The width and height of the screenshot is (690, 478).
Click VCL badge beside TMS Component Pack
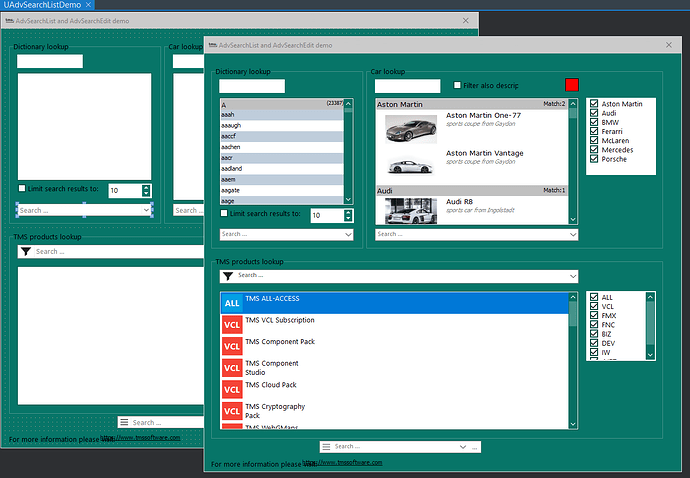pos(232,346)
